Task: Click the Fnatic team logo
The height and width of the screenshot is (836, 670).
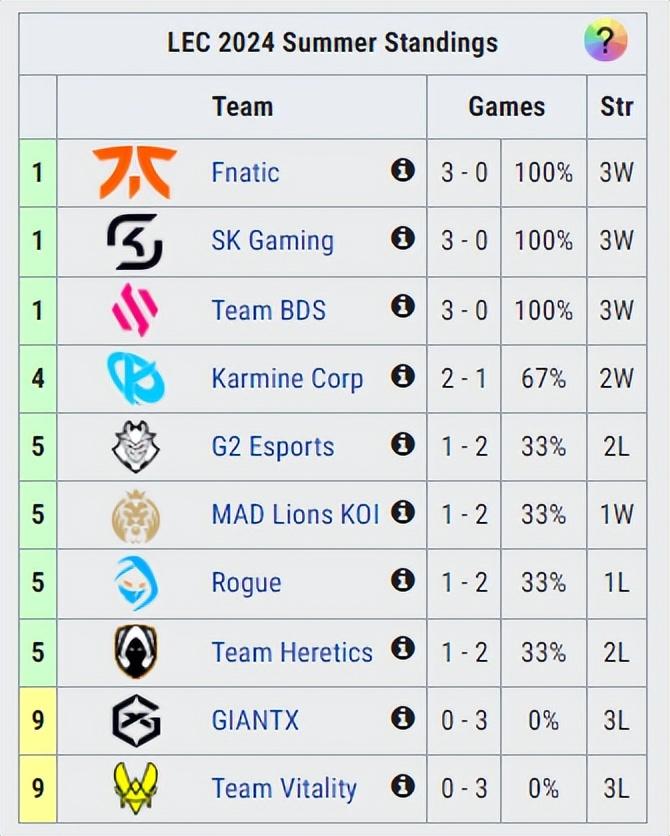Action: point(135,172)
